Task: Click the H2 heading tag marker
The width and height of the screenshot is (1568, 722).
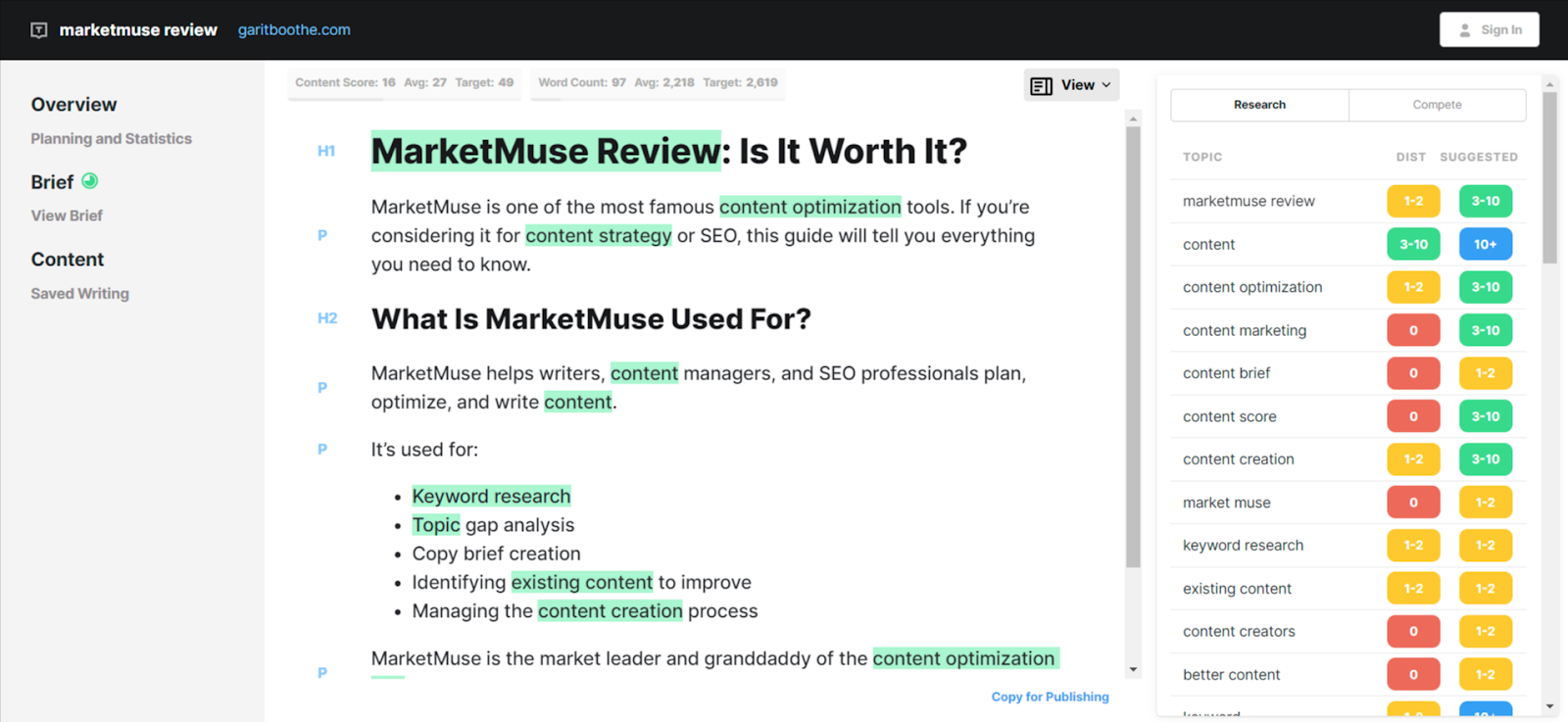Action: (x=327, y=318)
